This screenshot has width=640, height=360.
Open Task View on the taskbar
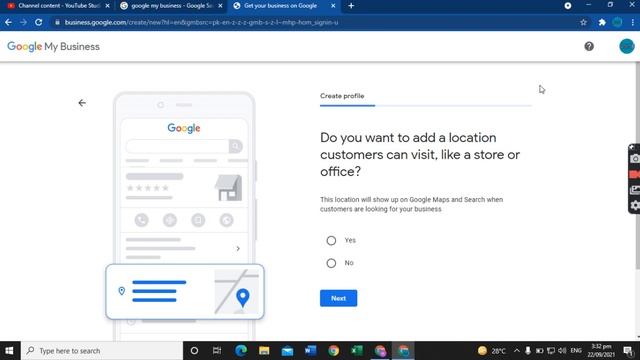click(x=217, y=351)
